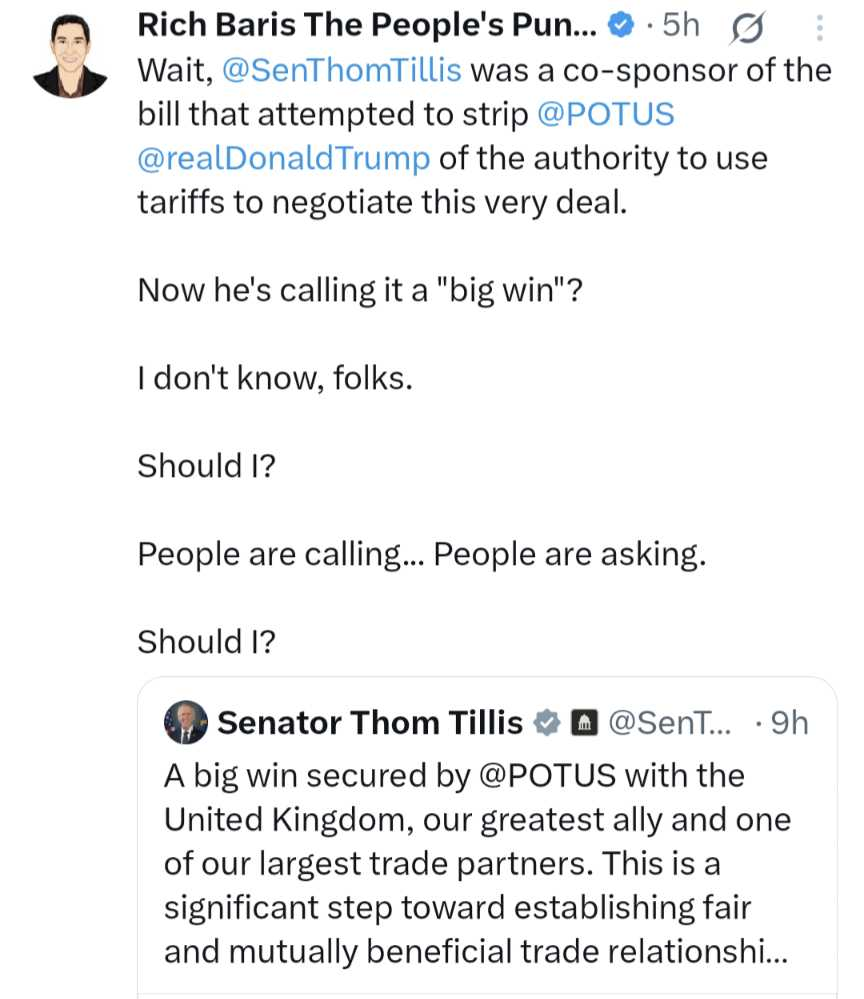864x999 pixels.
Task: Open the @SenThomTillis mention link
Action: [342, 70]
